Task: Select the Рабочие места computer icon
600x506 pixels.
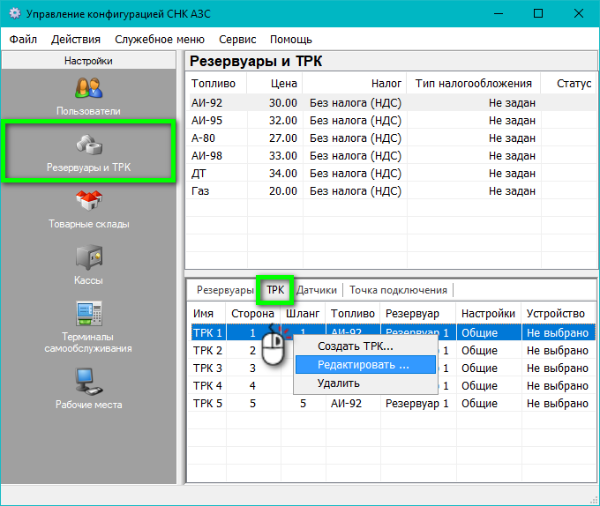Action: click(88, 385)
